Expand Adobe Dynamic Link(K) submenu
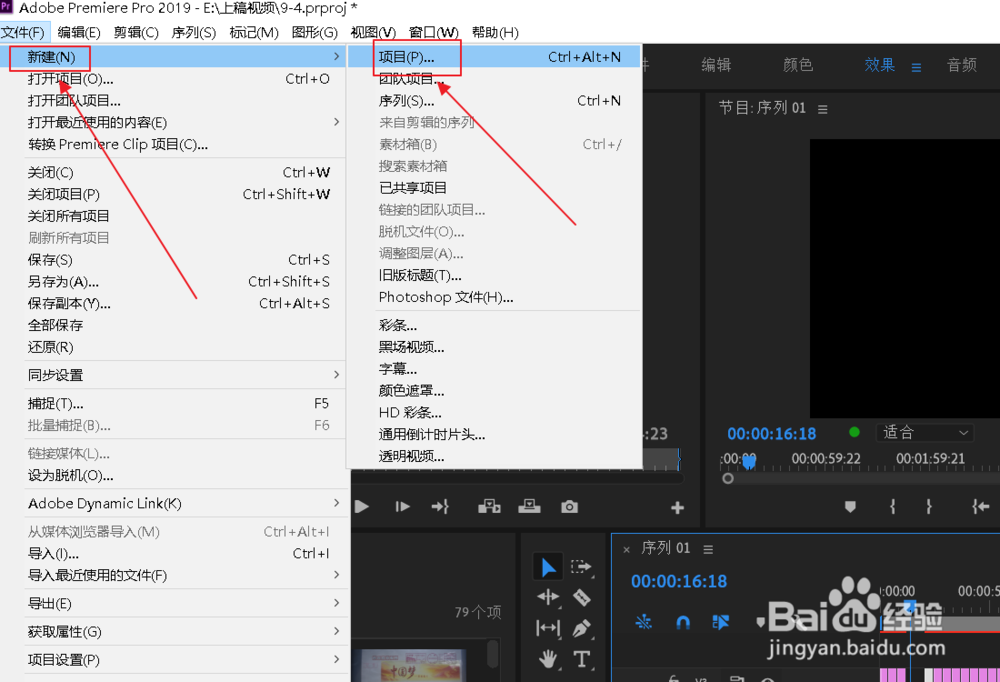 [173, 503]
